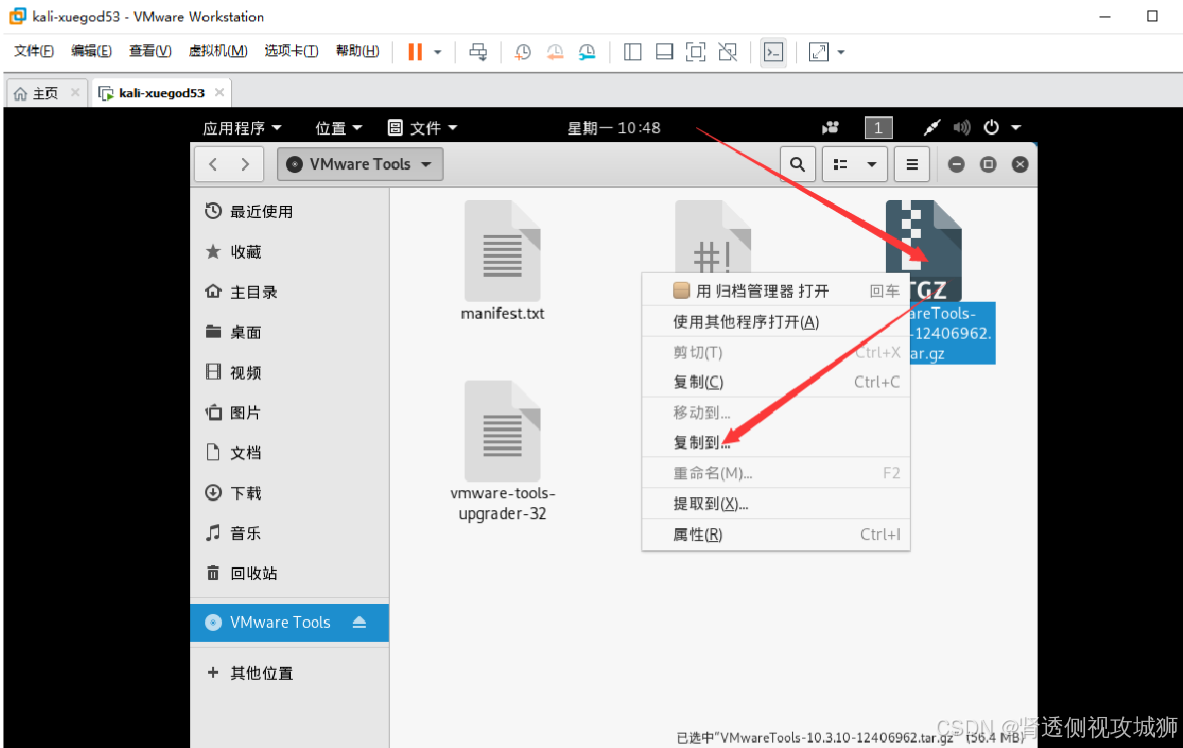The image size is (1183, 748).
Task: Choose 用 归档管理器 打开
Action: point(776,291)
